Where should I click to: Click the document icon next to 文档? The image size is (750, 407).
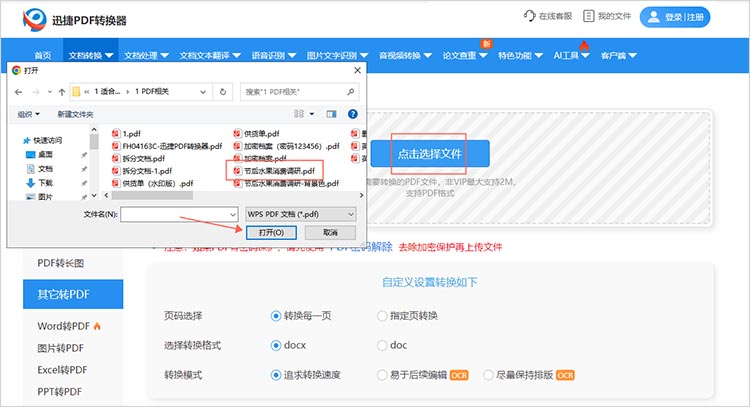tap(31, 169)
